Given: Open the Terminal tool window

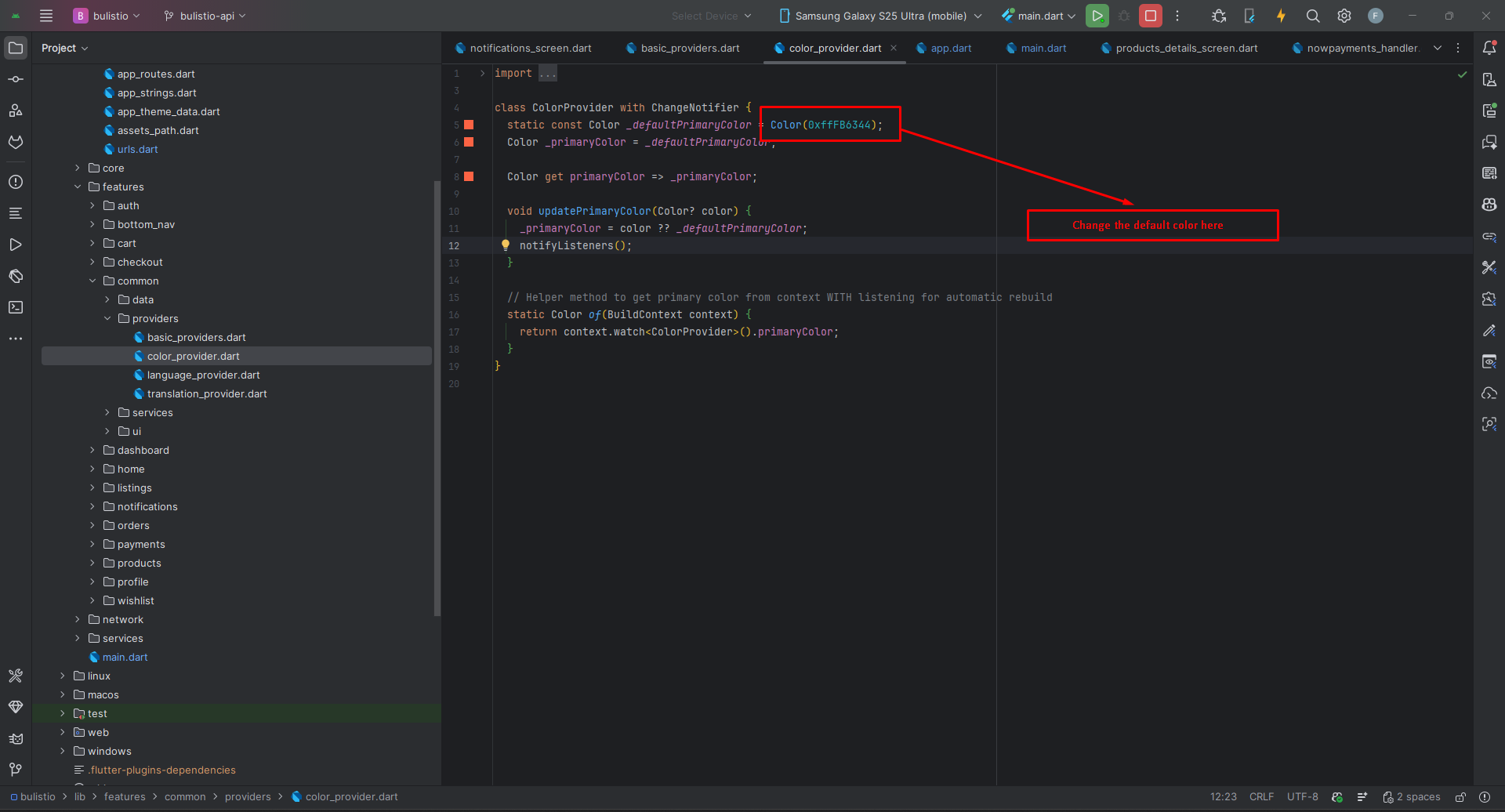Looking at the screenshot, I should pos(16,307).
